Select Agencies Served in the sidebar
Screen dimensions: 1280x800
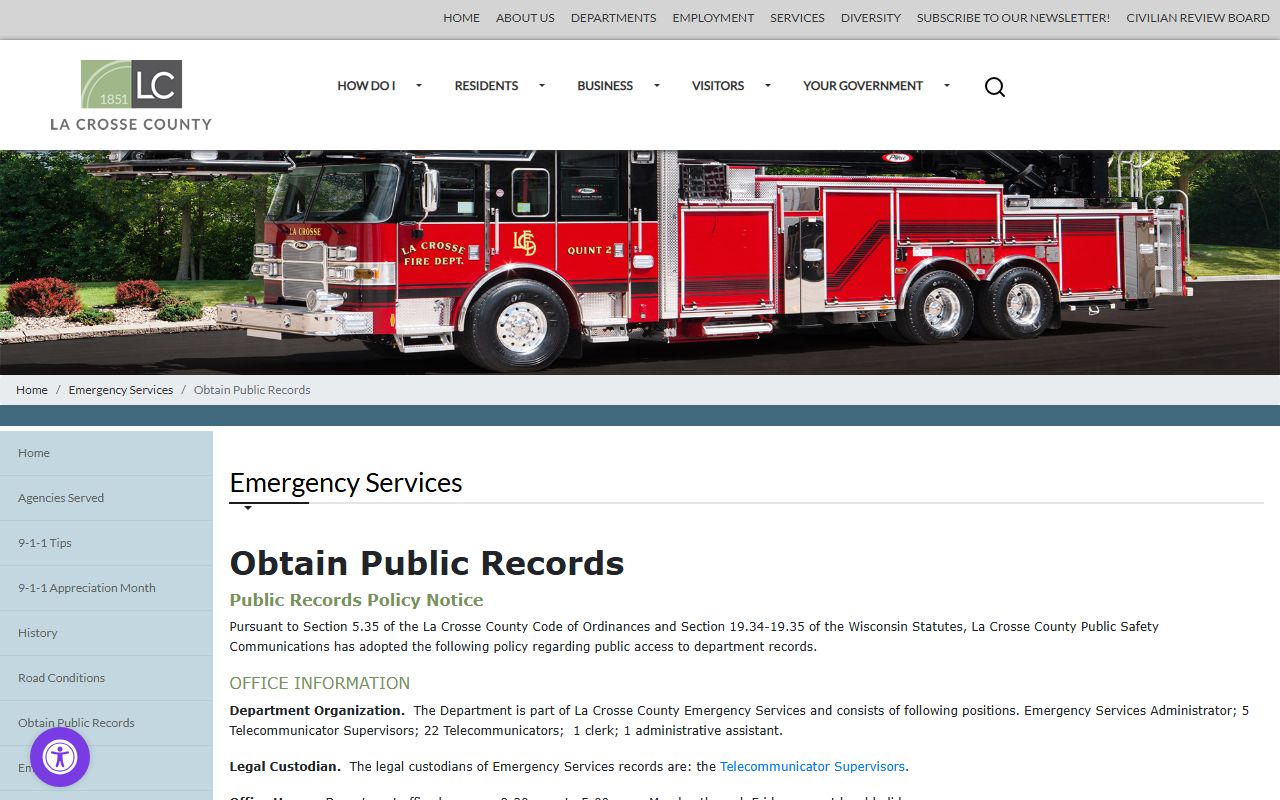(106, 498)
